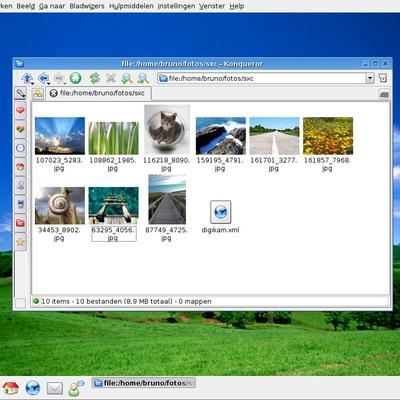Open the Help menu
This screenshot has width=400, height=400.
(x=237, y=6)
